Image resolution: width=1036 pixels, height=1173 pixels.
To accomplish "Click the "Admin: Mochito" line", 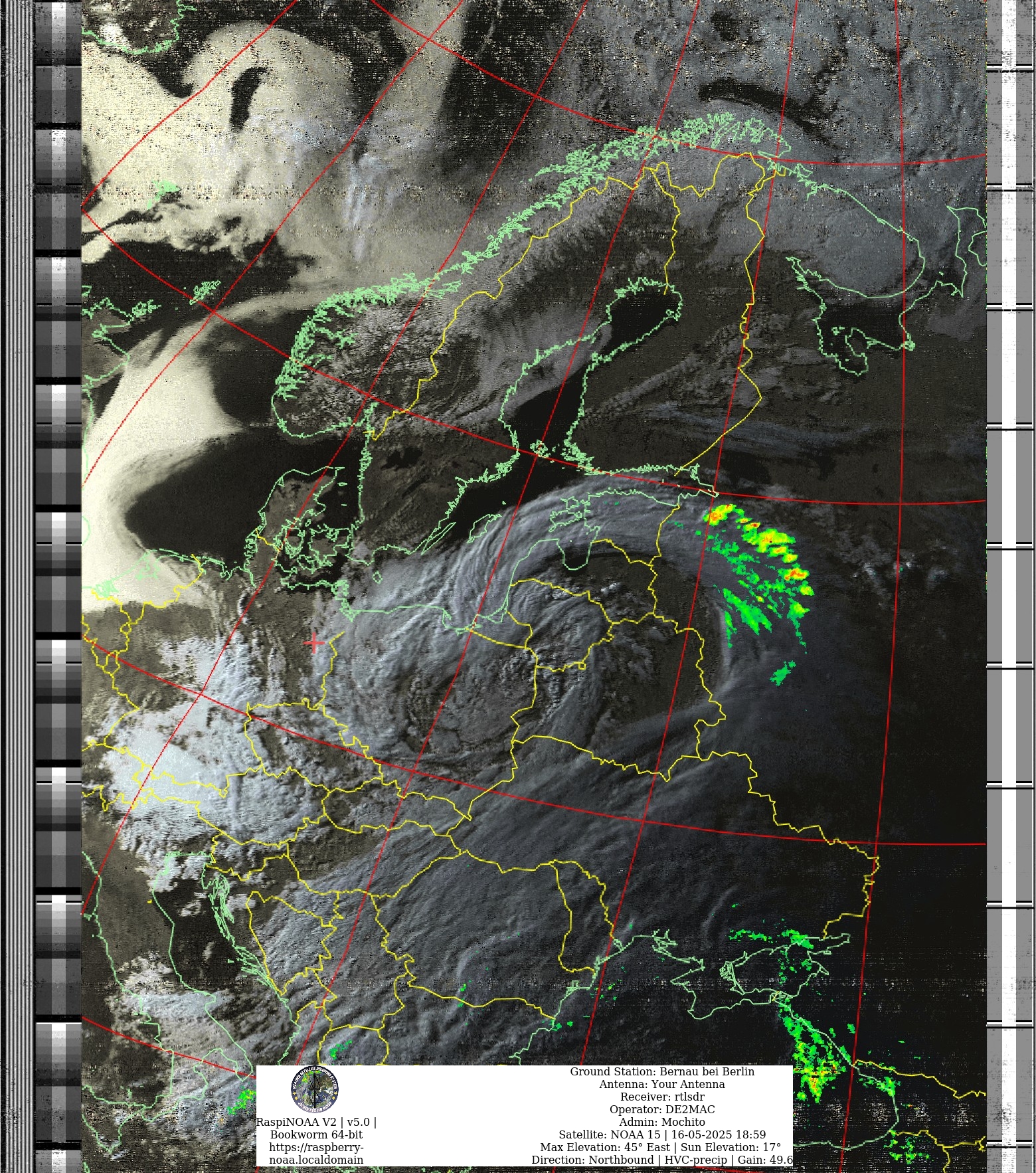I will pos(662,1122).
